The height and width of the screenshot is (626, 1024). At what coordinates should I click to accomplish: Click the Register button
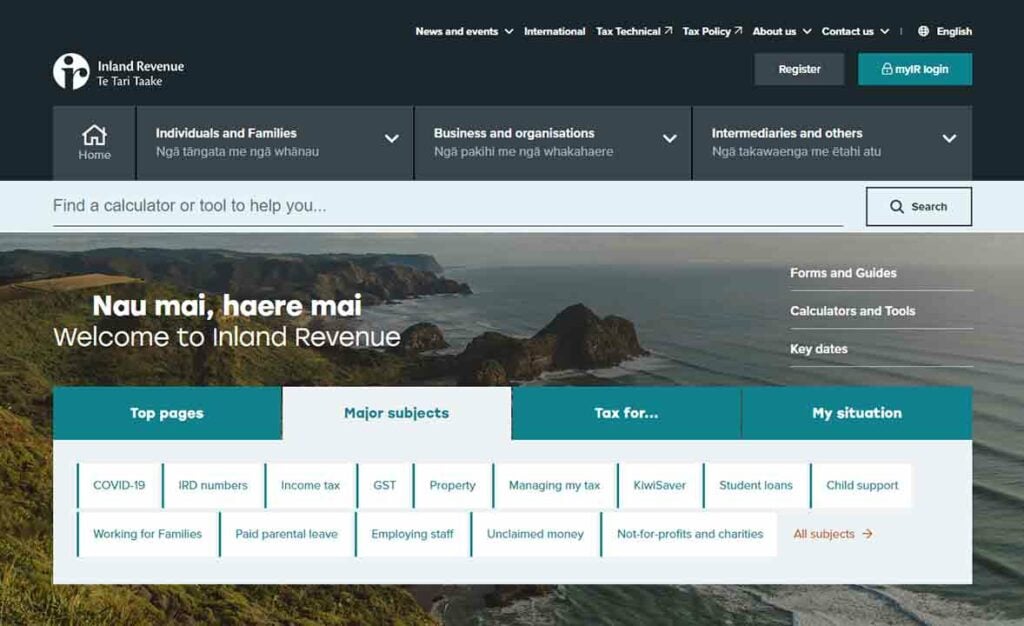point(799,69)
